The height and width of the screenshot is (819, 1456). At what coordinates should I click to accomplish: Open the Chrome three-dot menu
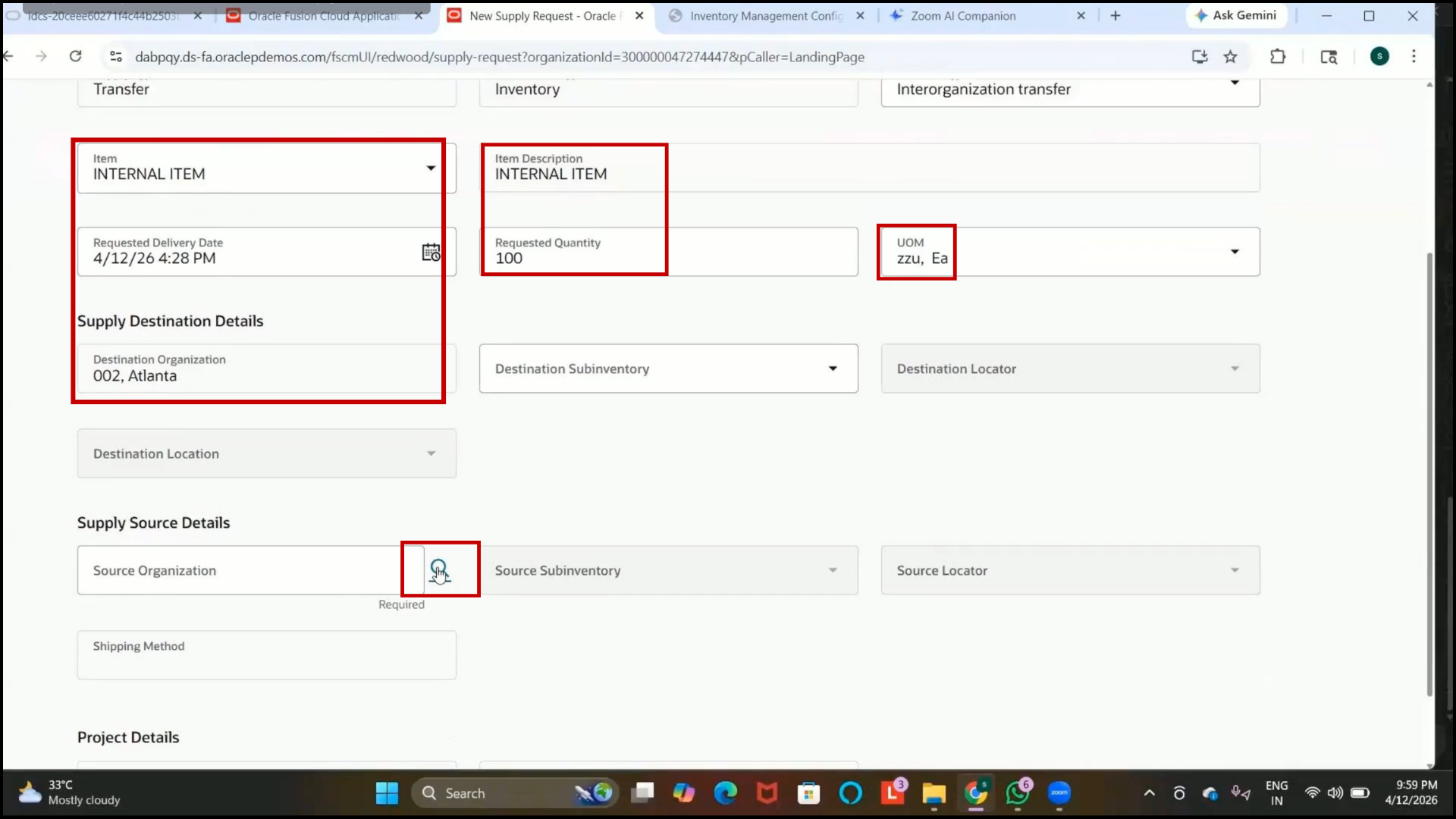pos(1414,56)
